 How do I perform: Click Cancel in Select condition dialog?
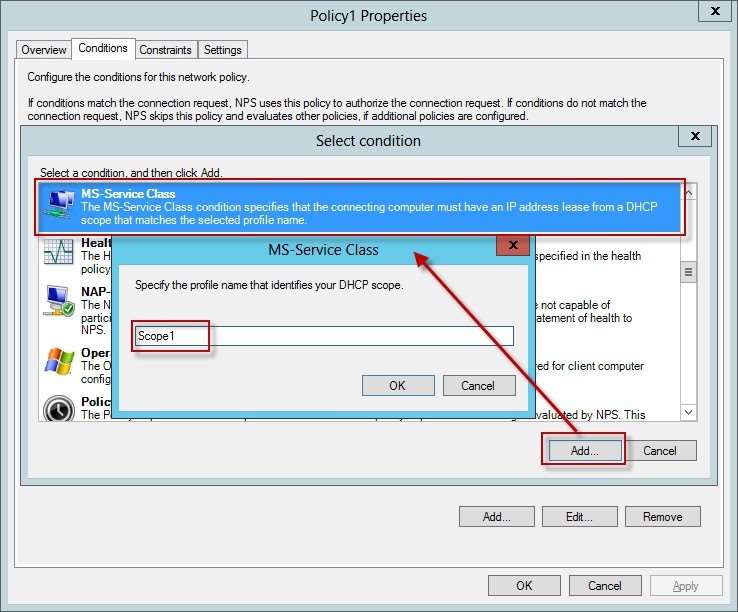[x=660, y=451]
